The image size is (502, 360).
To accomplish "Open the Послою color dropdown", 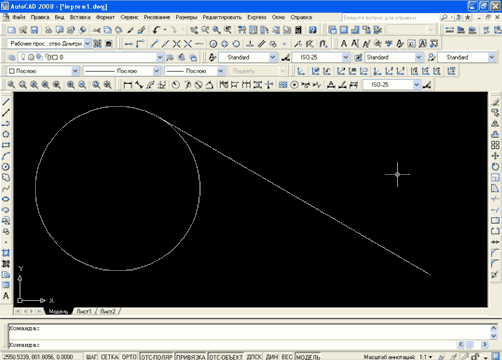I will (43, 71).
